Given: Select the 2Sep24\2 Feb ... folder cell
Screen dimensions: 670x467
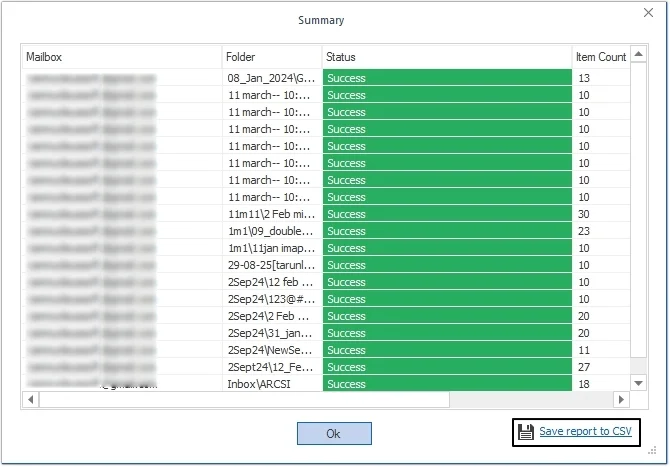Looking at the screenshot, I should click(x=272, y=316).
